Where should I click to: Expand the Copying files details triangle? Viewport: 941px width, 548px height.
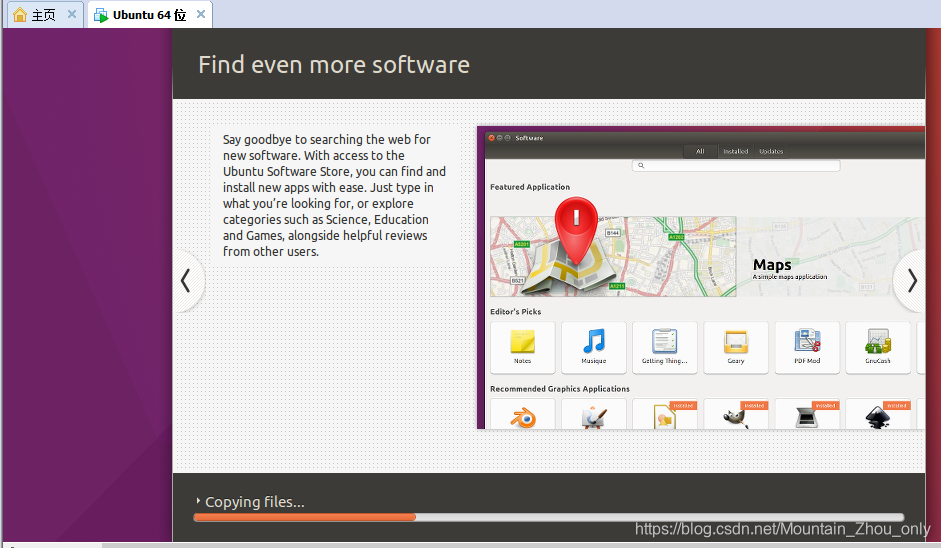[198, 500]
